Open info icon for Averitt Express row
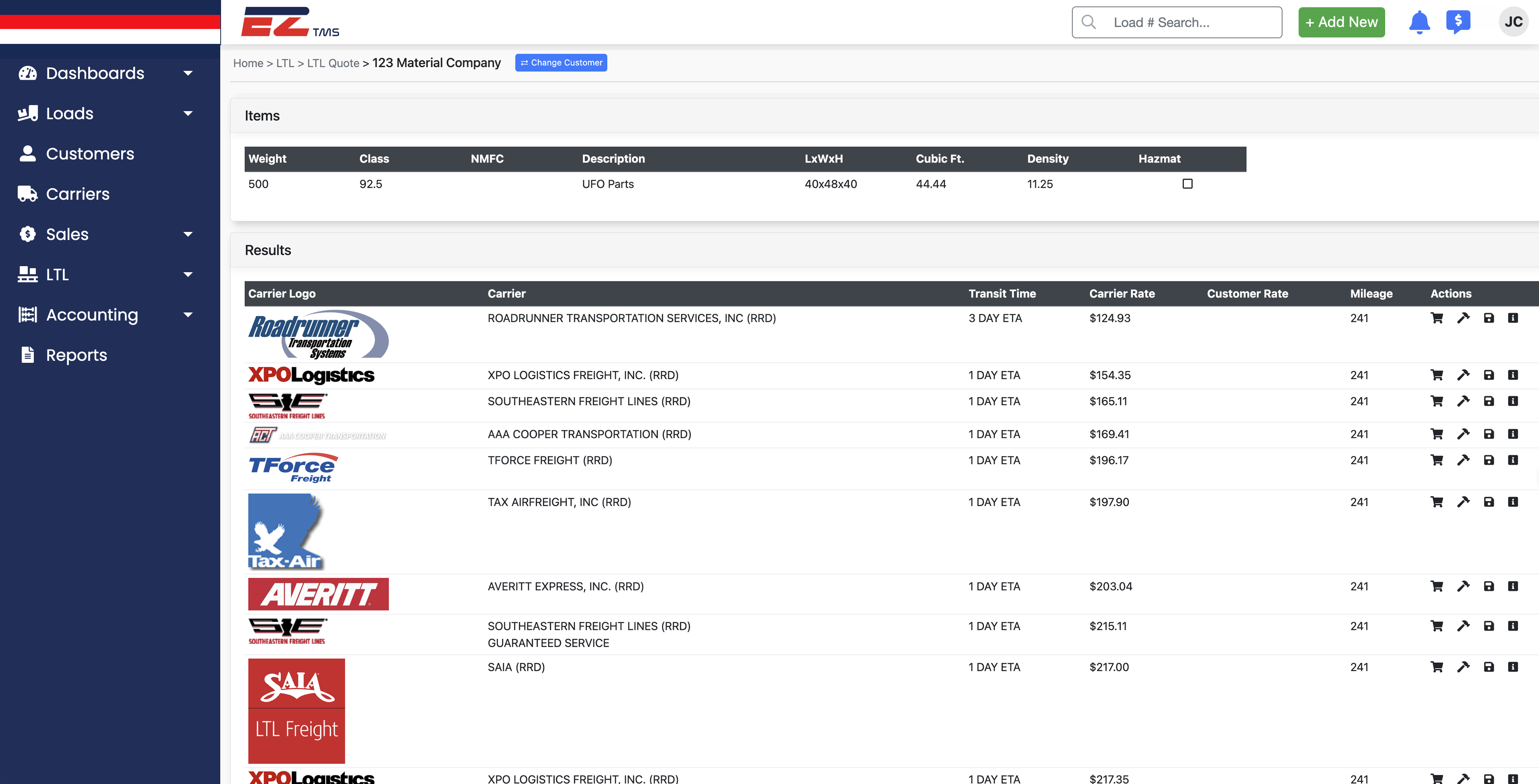Screen dimensions: 1539x784 point(1513,586)
